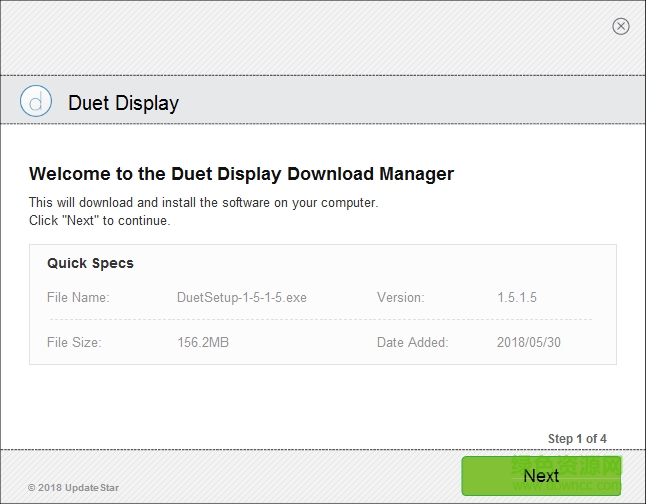Click the Quick Specs section header
Viewport: 646px width, 504px height.
coord(90,263)
